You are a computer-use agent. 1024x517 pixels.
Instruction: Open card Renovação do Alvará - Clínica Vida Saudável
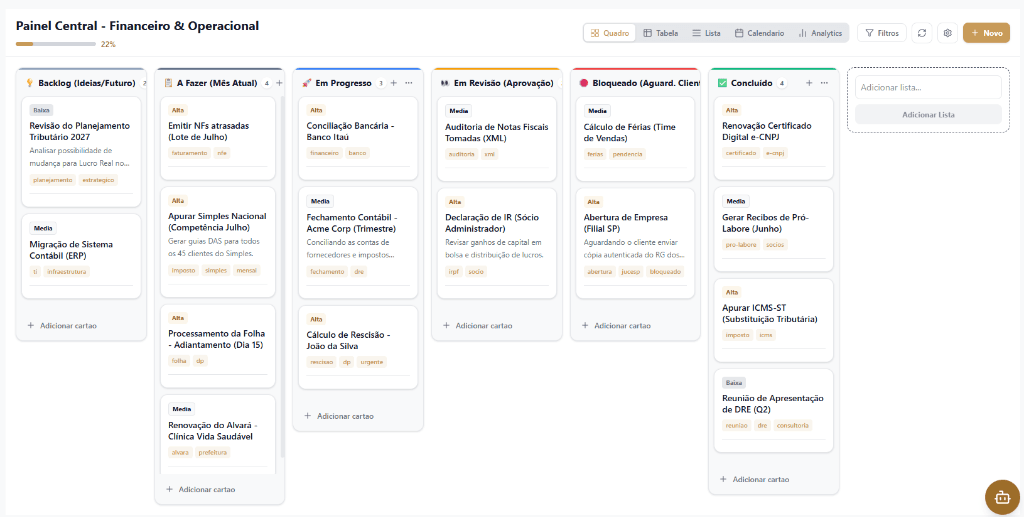[x=218, y=434]
